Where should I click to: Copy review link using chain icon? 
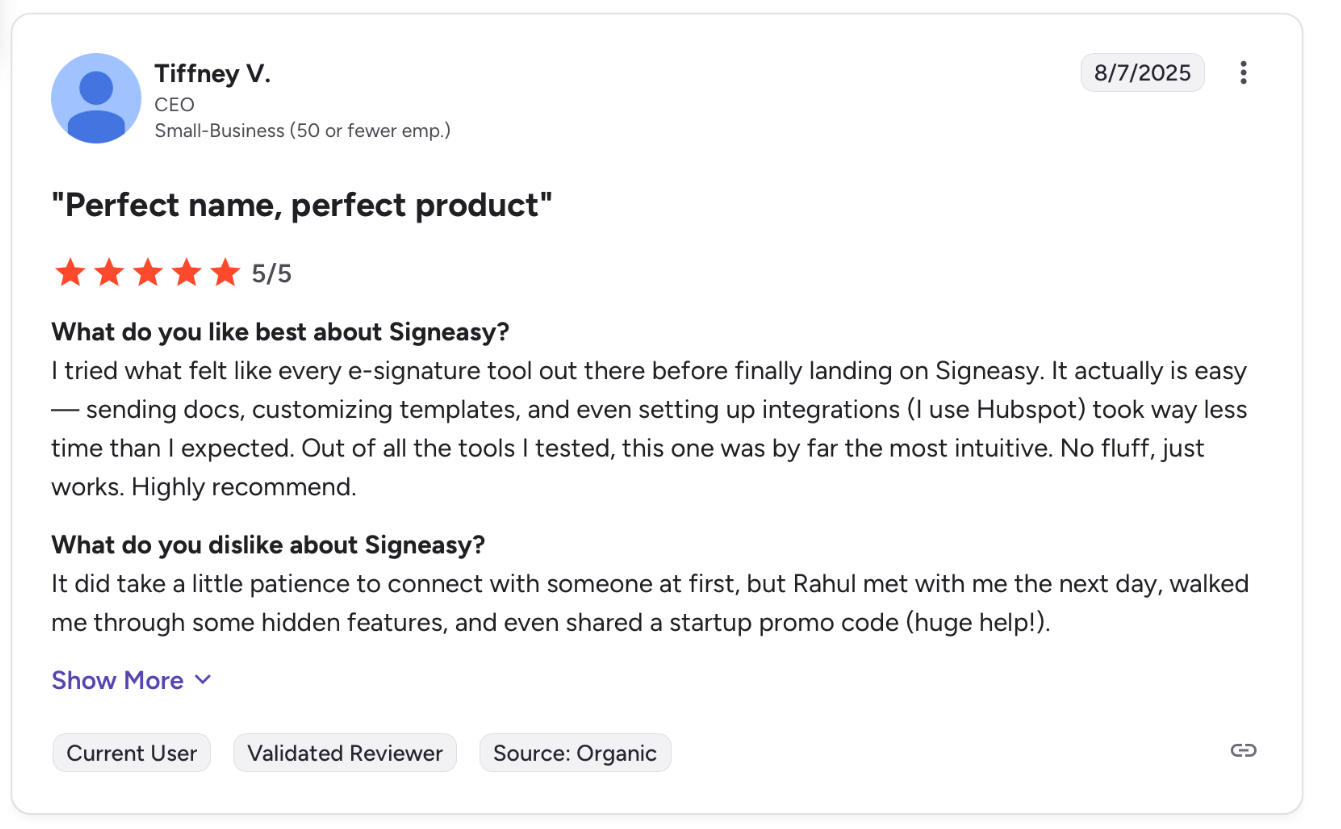pyautogui.click(x=1243, y=751)
